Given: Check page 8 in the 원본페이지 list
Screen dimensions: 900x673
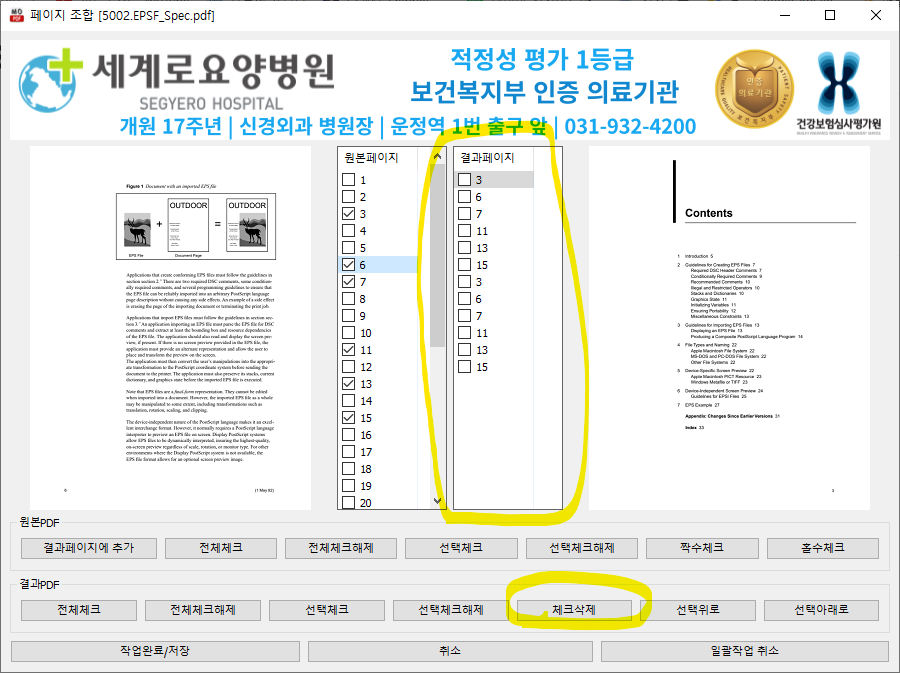Looking at the screenshot, I should (348, 299).
